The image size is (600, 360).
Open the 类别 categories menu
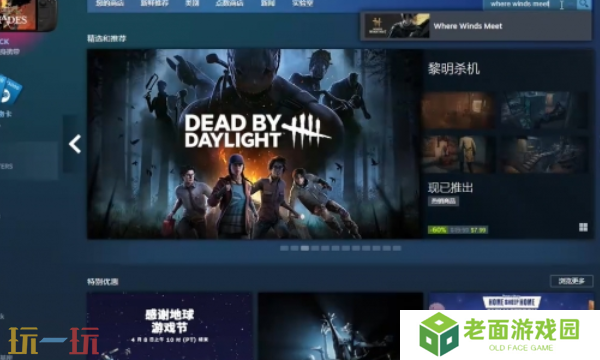(192, 3)
